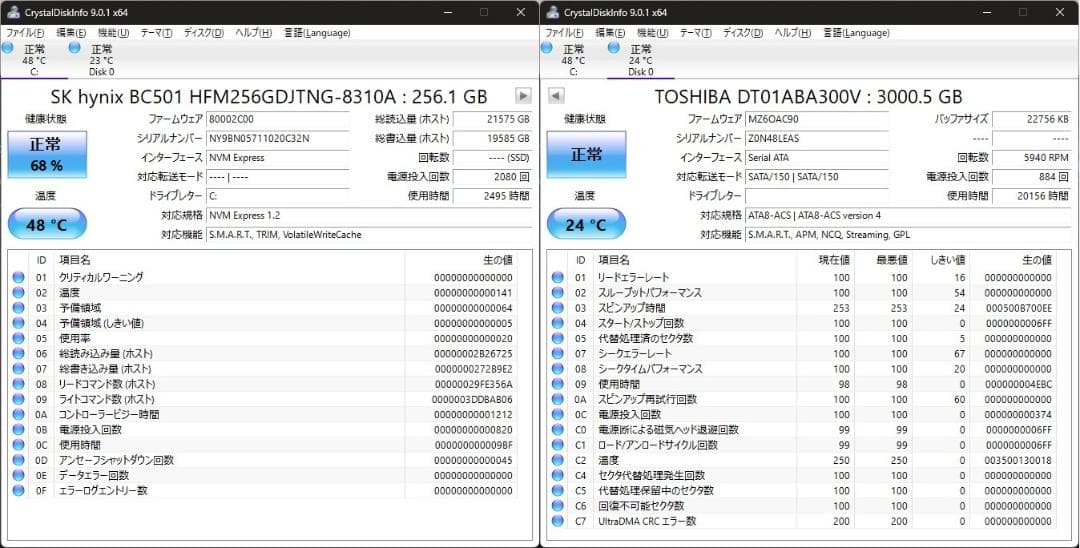The image size is (1080, 548).
Task: Click power-on count field 2080 回
Action: pyautogui.click(x=492, y=177)
